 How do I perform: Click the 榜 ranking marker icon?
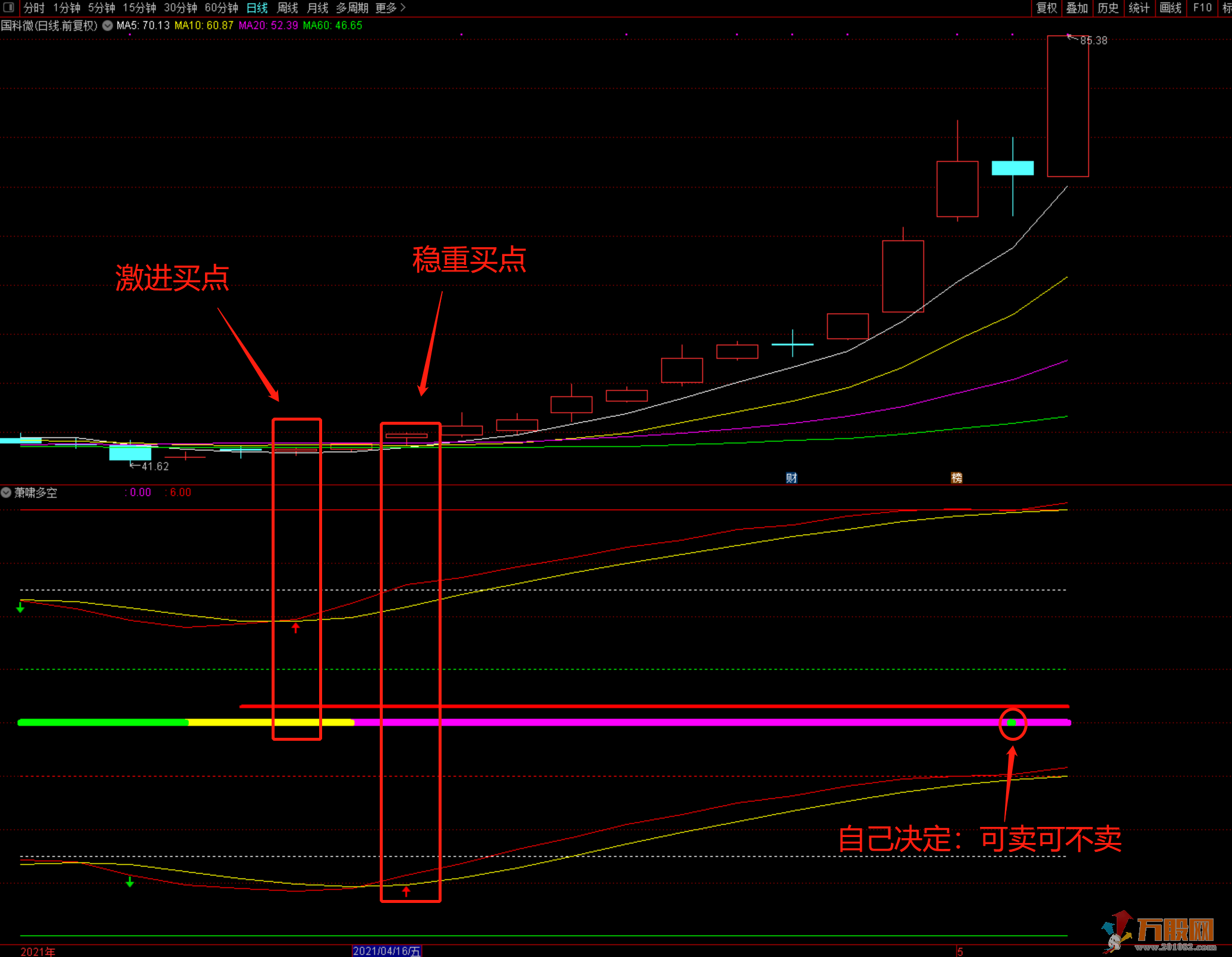pyautogui.click(x=956, y=478)
